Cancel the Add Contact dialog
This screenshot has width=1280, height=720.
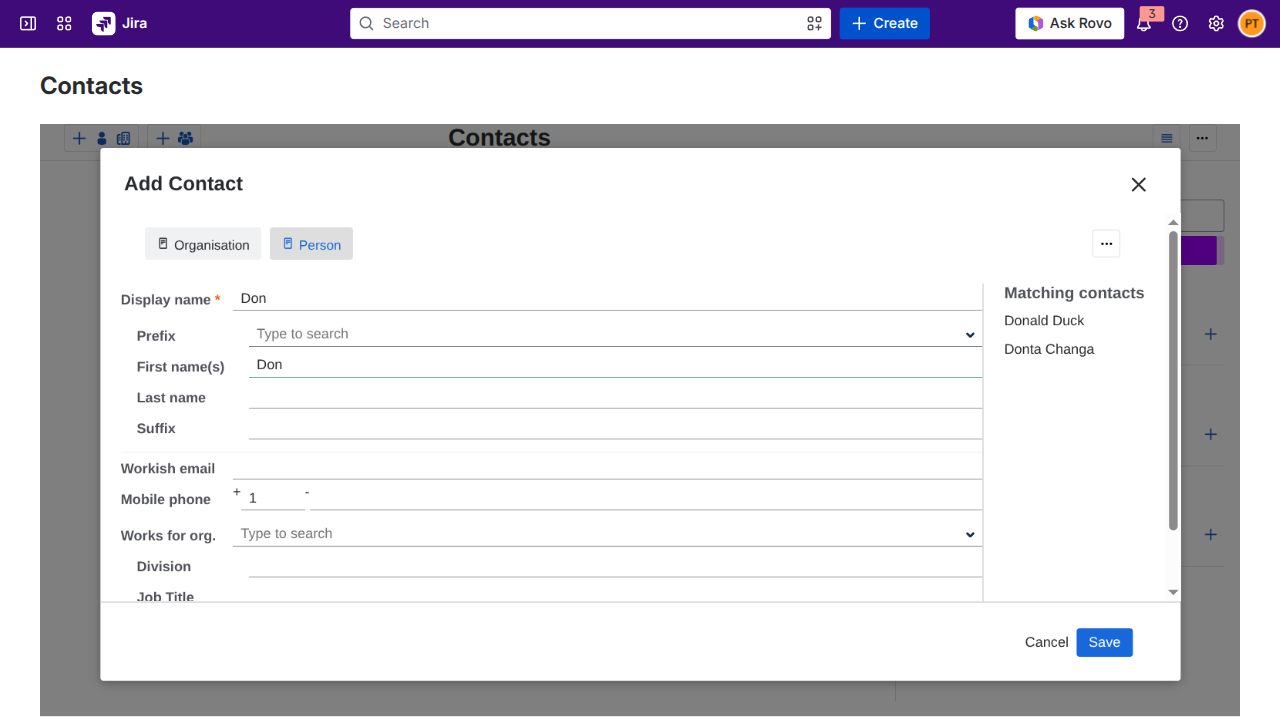(1046, 642)
